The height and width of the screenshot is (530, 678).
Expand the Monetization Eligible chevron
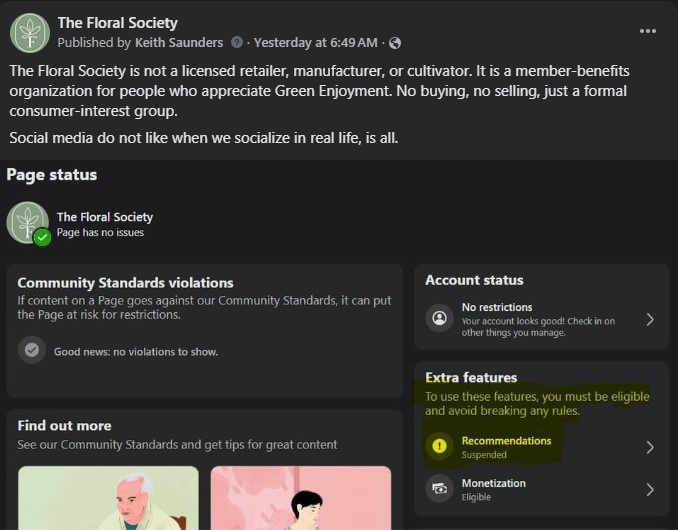pos(650,489)
